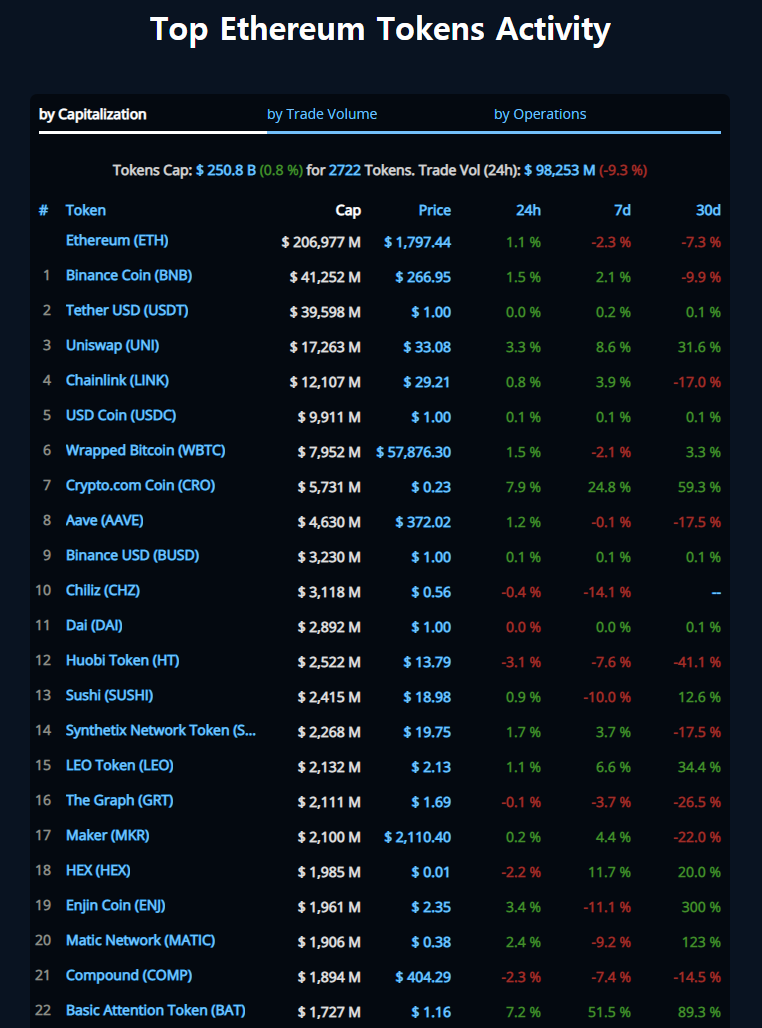Click Compound price $ 404.29
The image size is (762, 1028).
pyautogui.click(x=423, y=977)
